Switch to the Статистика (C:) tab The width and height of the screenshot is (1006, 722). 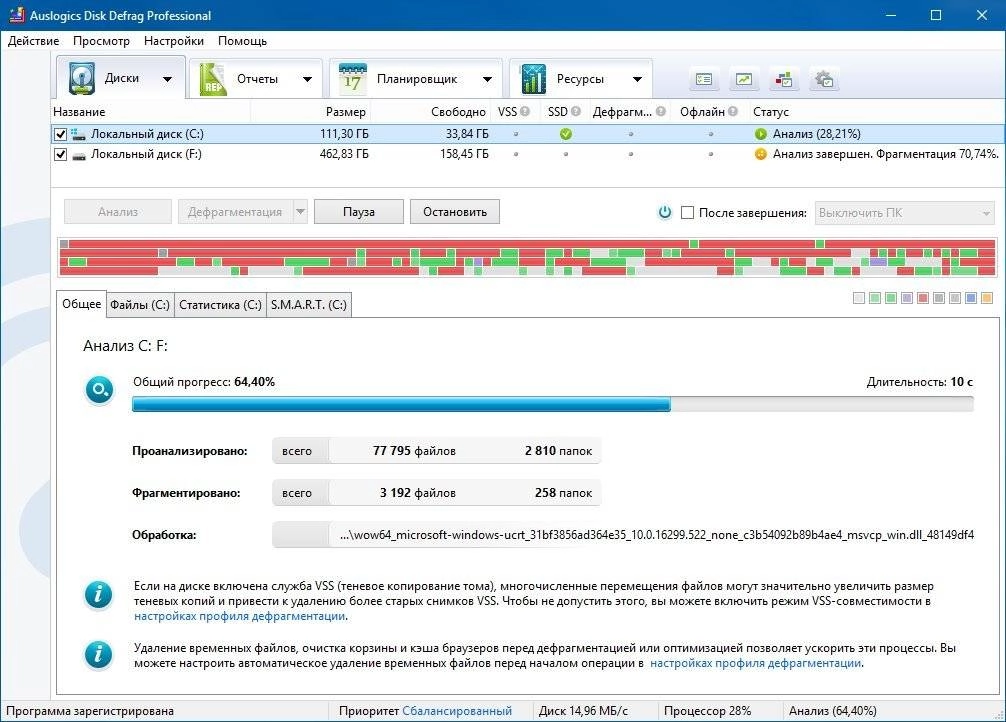pos(220,305)
